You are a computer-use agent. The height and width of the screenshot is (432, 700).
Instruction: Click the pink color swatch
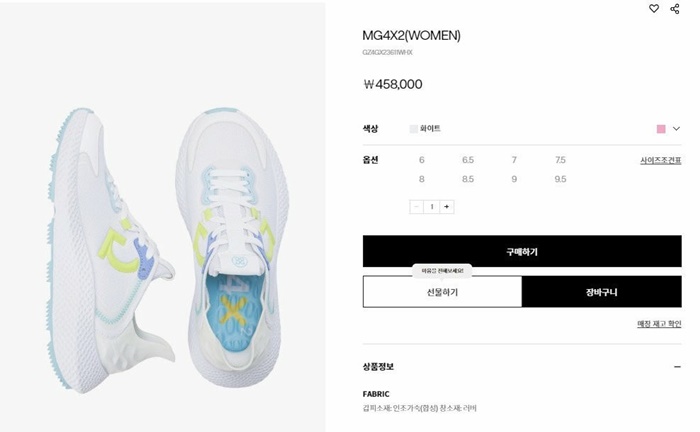coord(661,129)
